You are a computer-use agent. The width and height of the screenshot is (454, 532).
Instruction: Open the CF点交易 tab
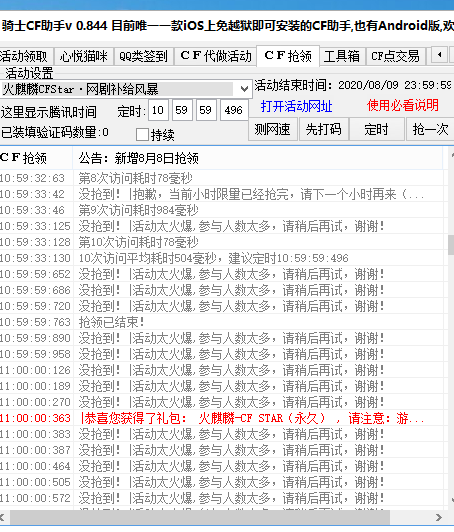point(395,56)
